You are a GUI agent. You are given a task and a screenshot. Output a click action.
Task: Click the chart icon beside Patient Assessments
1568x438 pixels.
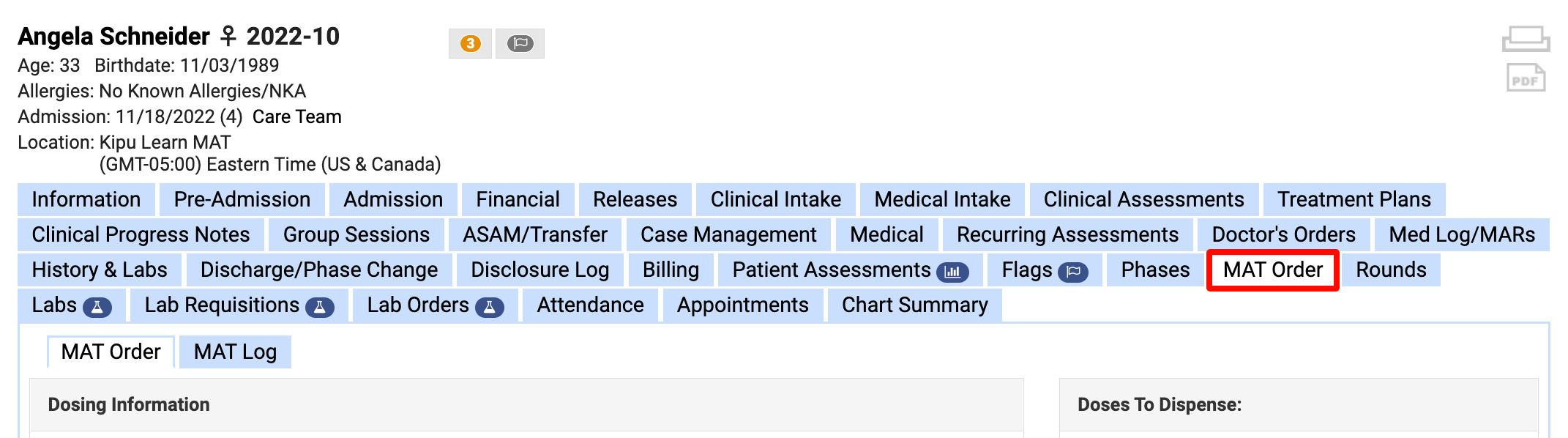click(952, 272)
